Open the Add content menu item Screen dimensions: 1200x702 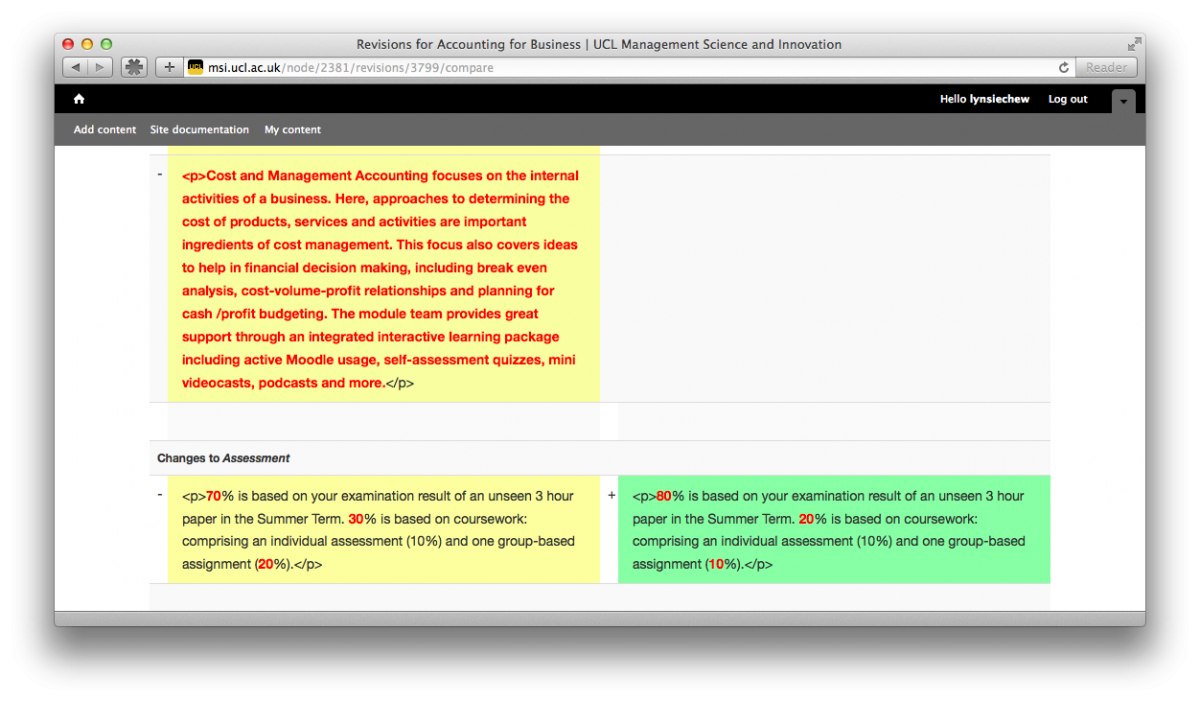point(105,130)
